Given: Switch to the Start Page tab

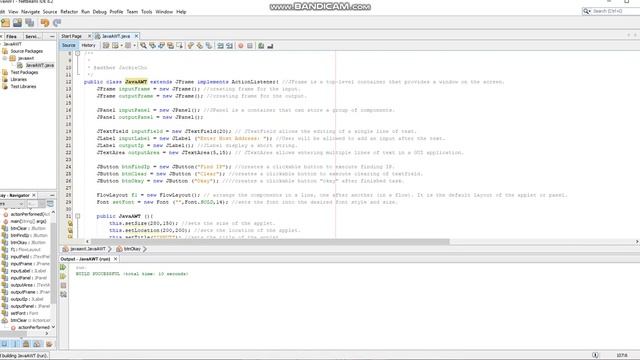Looking at the screenshot, I should 71,36.
